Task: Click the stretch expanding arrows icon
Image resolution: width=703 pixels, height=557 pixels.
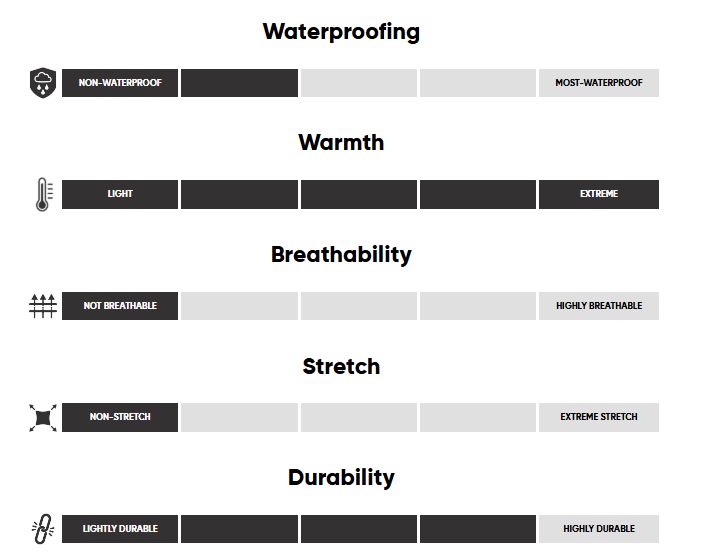Action: (42, 417)
